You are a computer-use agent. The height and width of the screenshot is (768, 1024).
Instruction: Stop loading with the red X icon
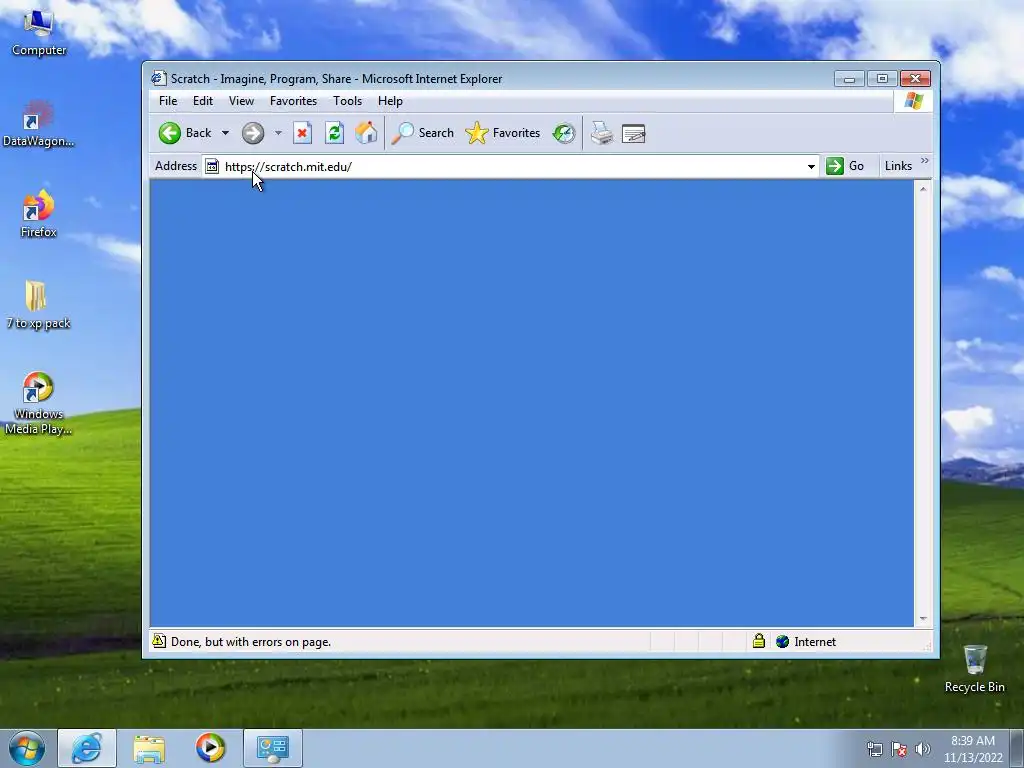pyautogui.click(x=302, y=133)
